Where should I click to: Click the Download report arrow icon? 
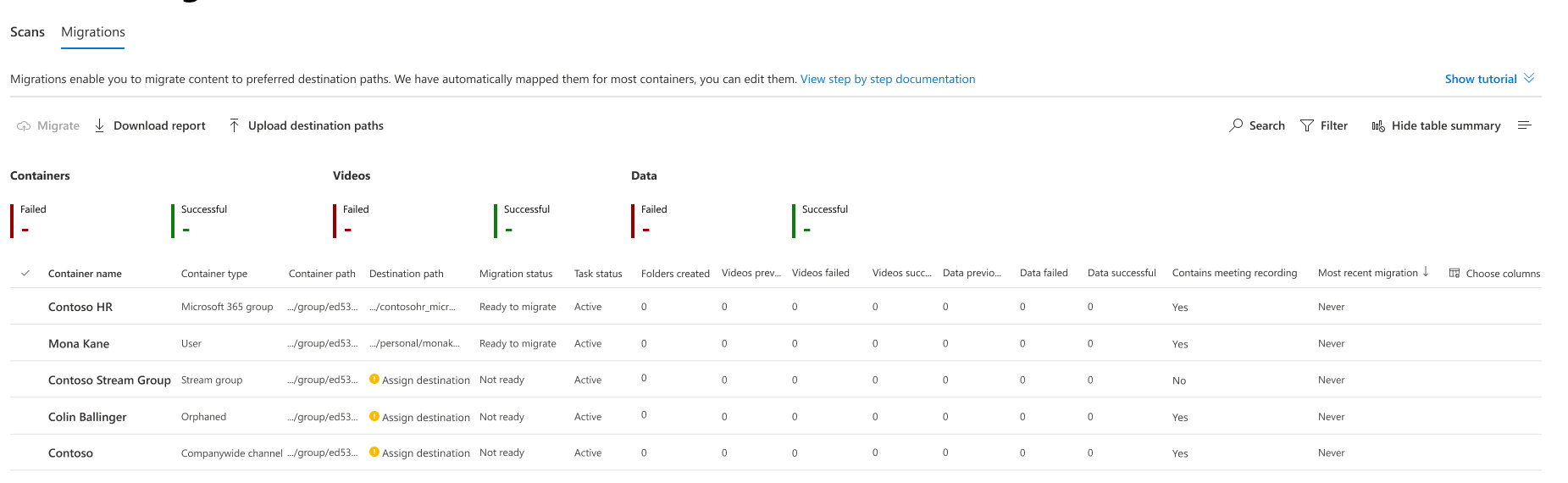[100, 125]
